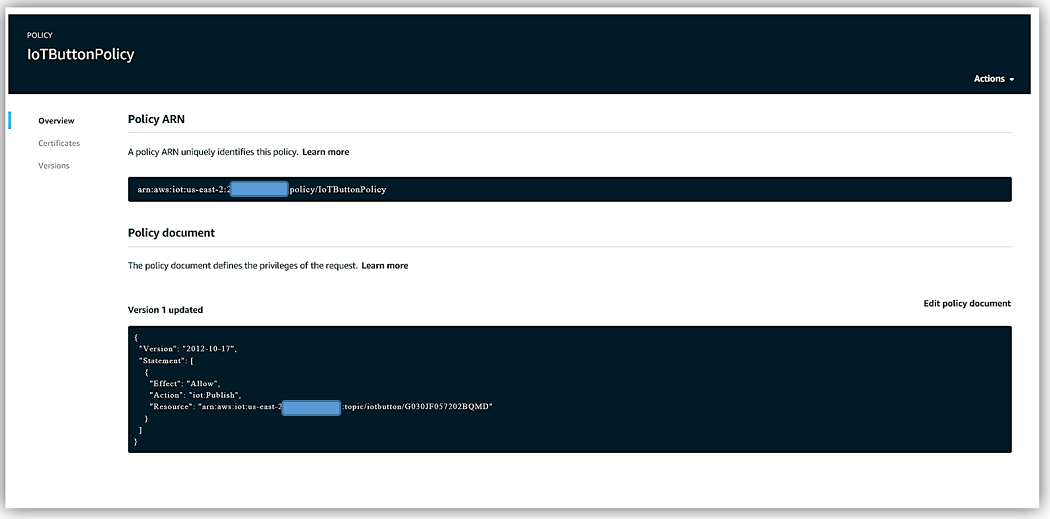Click the "Version 1 updated" label
The width and height of the screenshot is (1050, 519).
(x=165, y=310)
